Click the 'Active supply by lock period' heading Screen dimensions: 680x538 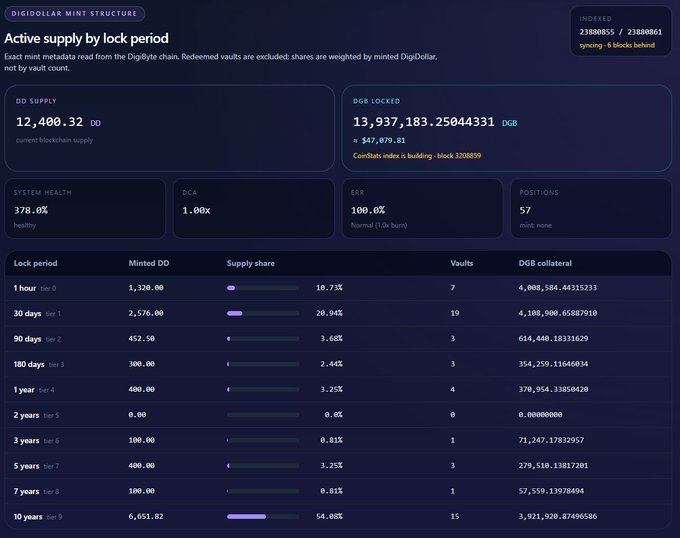[86, 38]
